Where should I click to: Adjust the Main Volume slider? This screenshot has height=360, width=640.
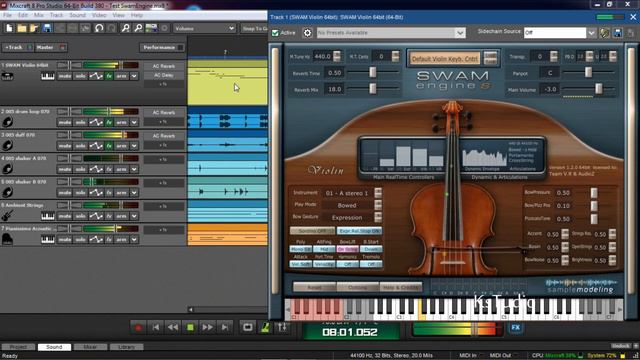(x=598, y=89)
